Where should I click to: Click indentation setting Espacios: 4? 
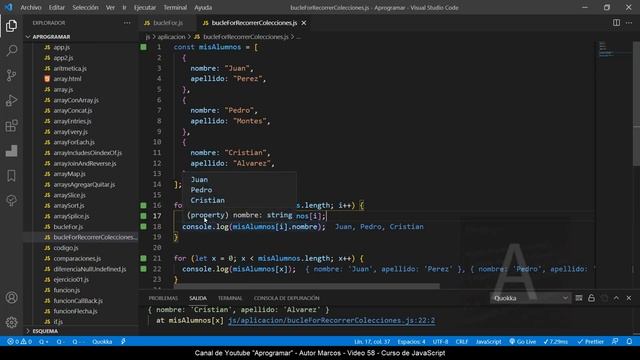pos(411,342)
